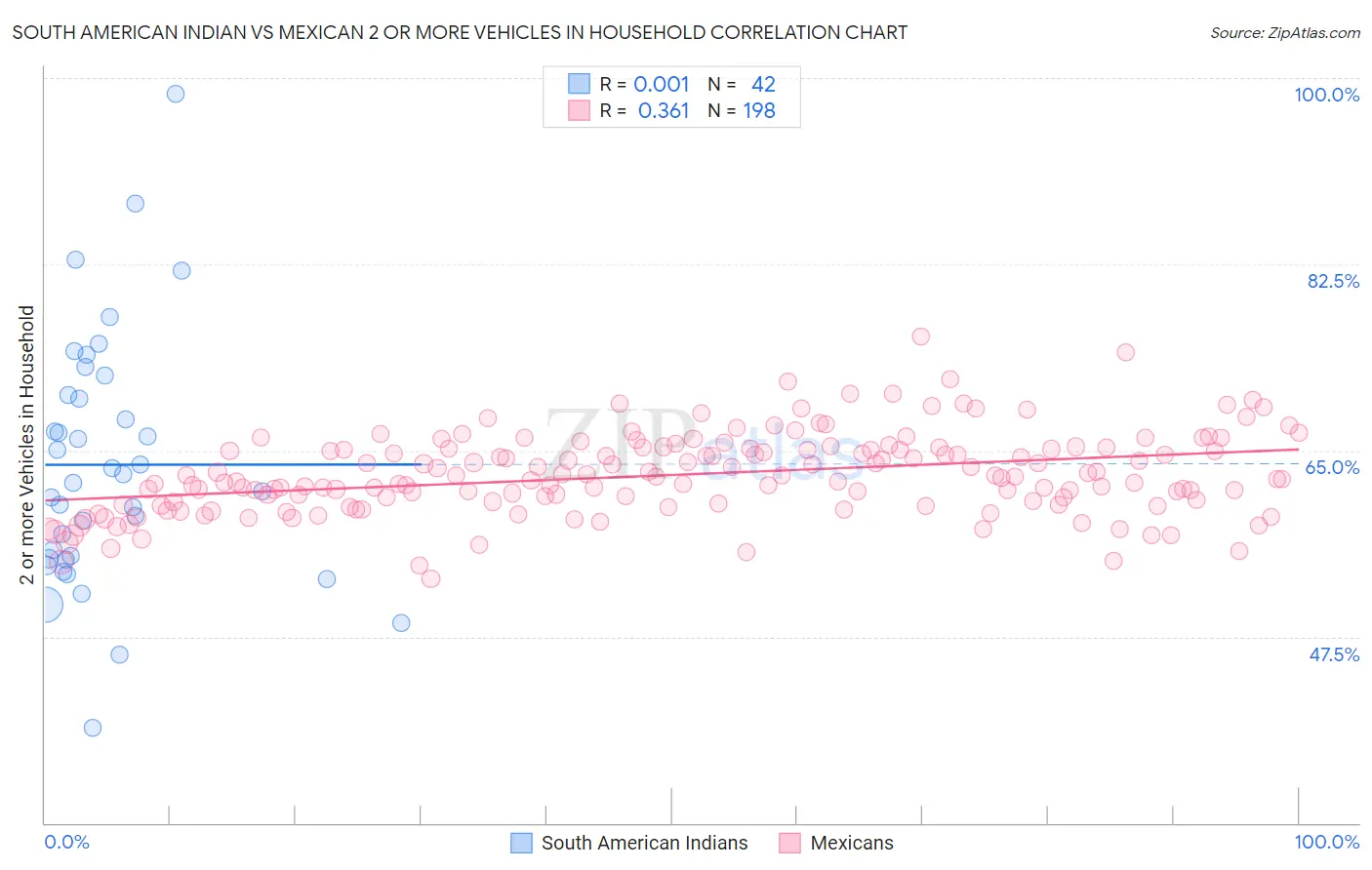Click the 65.0% y-axis label
This screenshot has height=870, width=1372.
(x=1332, y=467)
